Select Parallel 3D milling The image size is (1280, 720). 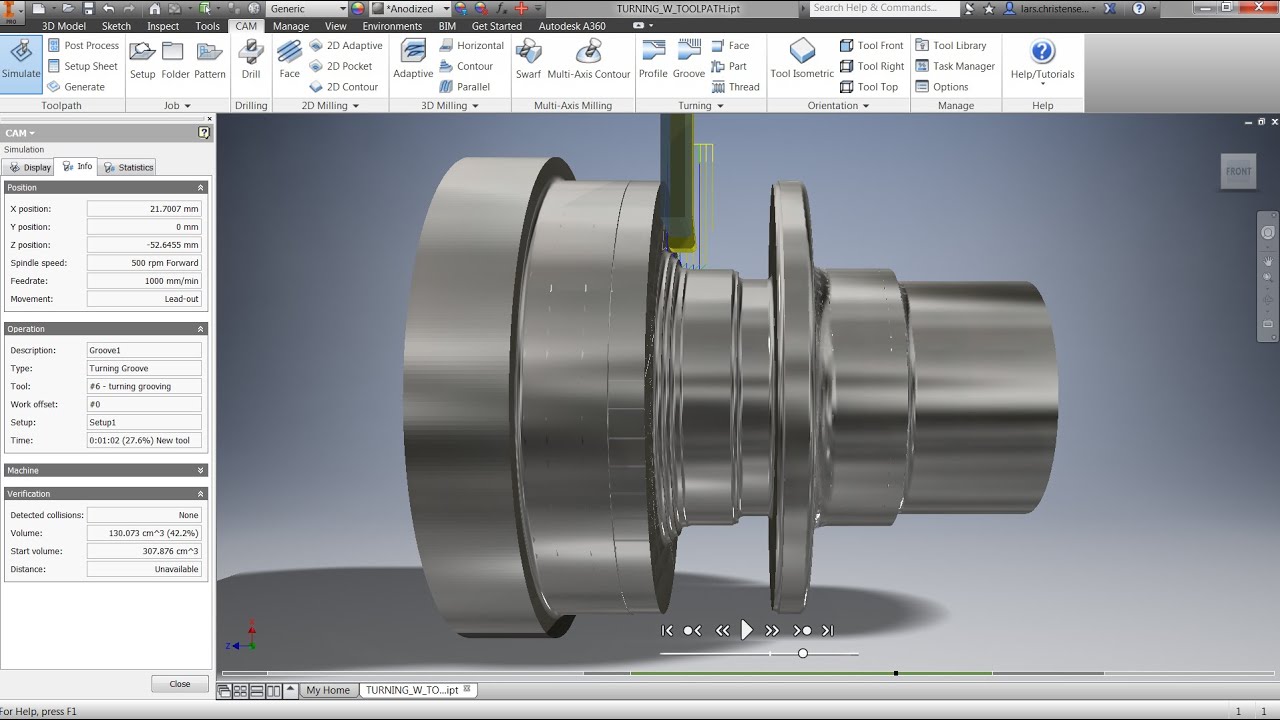pyautogui.click(x=464, y=87)
